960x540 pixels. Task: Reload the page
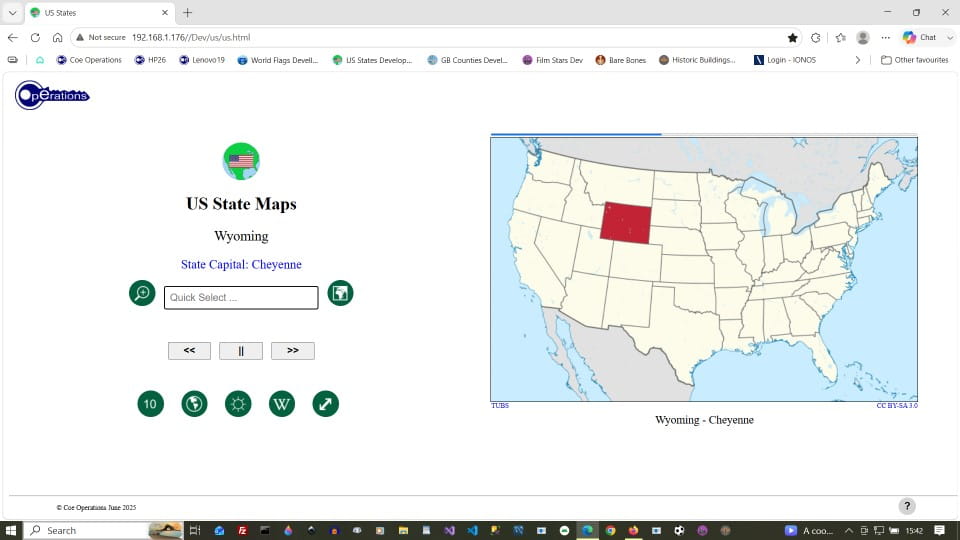(35, 37)
